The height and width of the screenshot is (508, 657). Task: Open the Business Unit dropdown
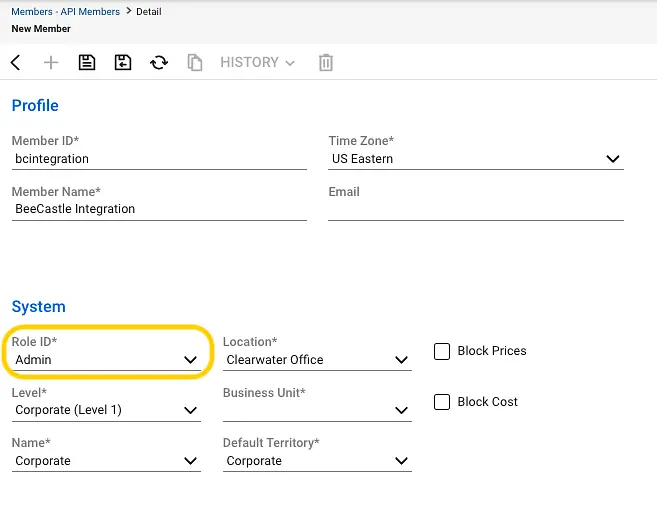[x=317, y=410]
